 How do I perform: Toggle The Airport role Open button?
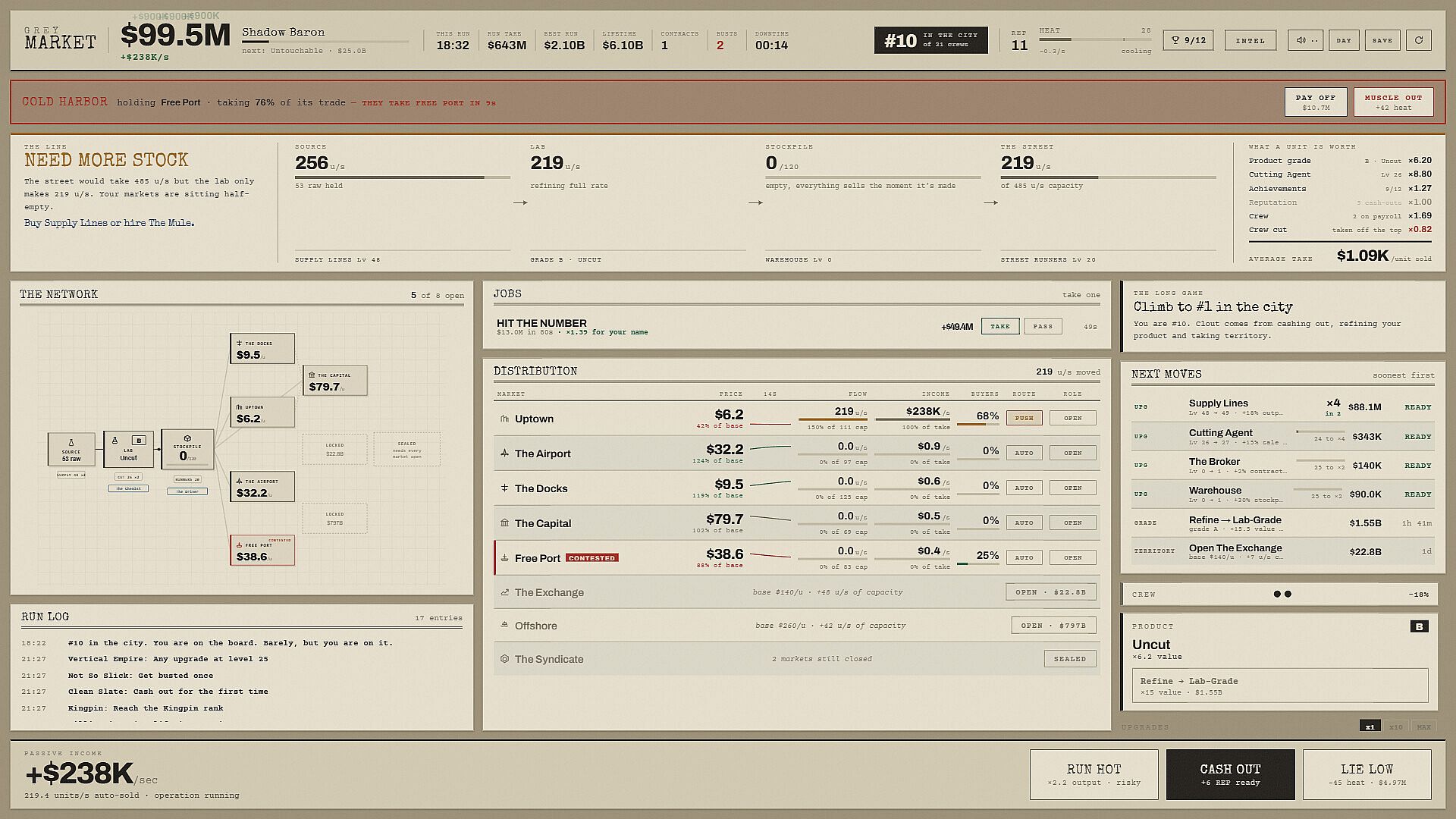click(x=1073, y=453)
